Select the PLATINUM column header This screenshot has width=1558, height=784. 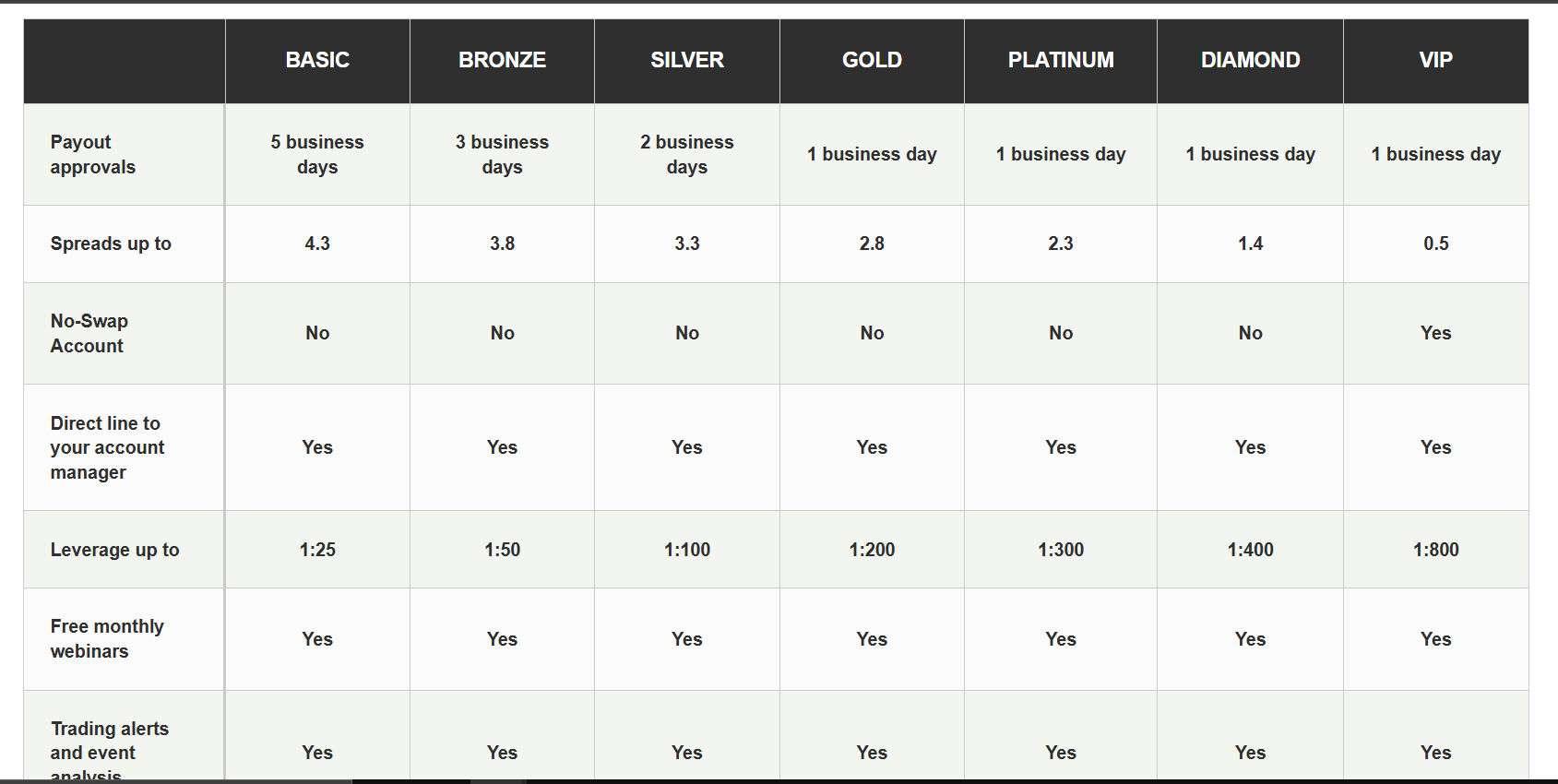tap(1061, 60)
